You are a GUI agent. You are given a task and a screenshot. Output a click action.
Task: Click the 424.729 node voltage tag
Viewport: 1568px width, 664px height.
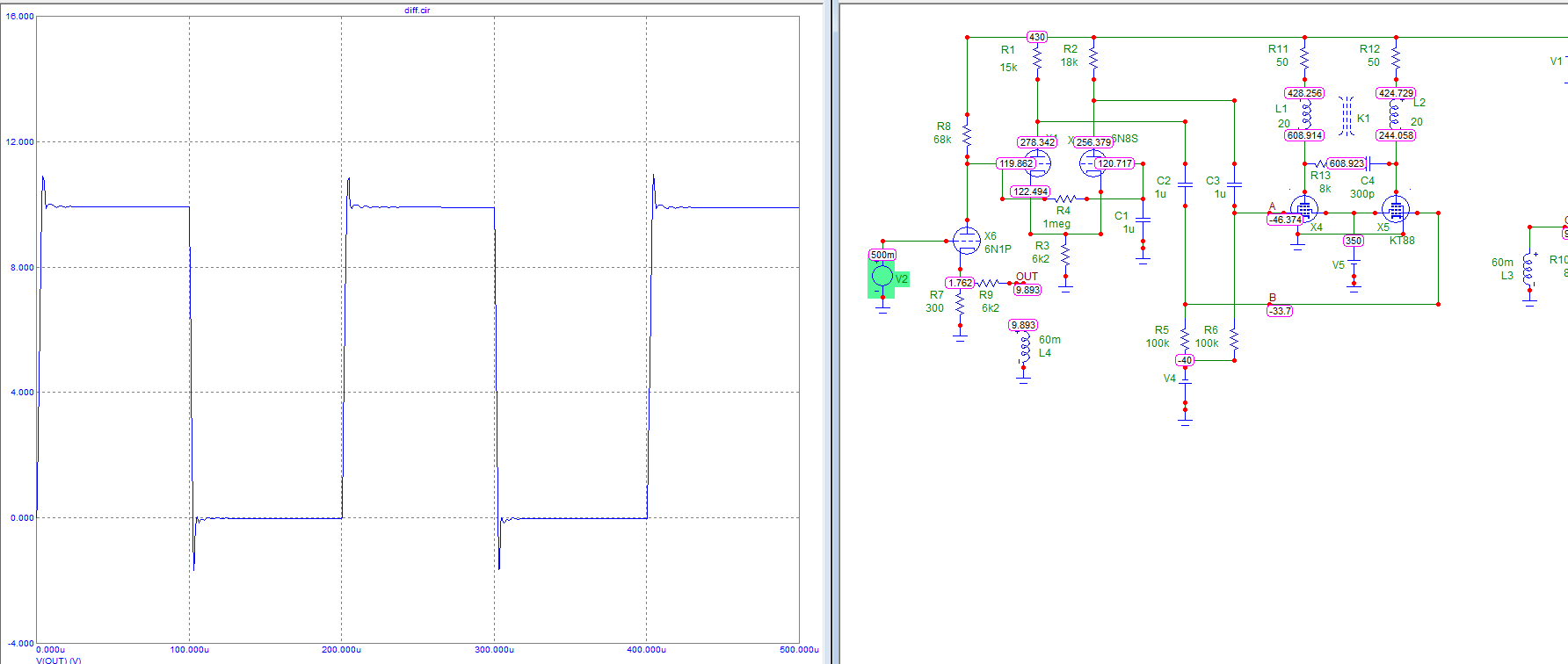tap(1396, 93)
